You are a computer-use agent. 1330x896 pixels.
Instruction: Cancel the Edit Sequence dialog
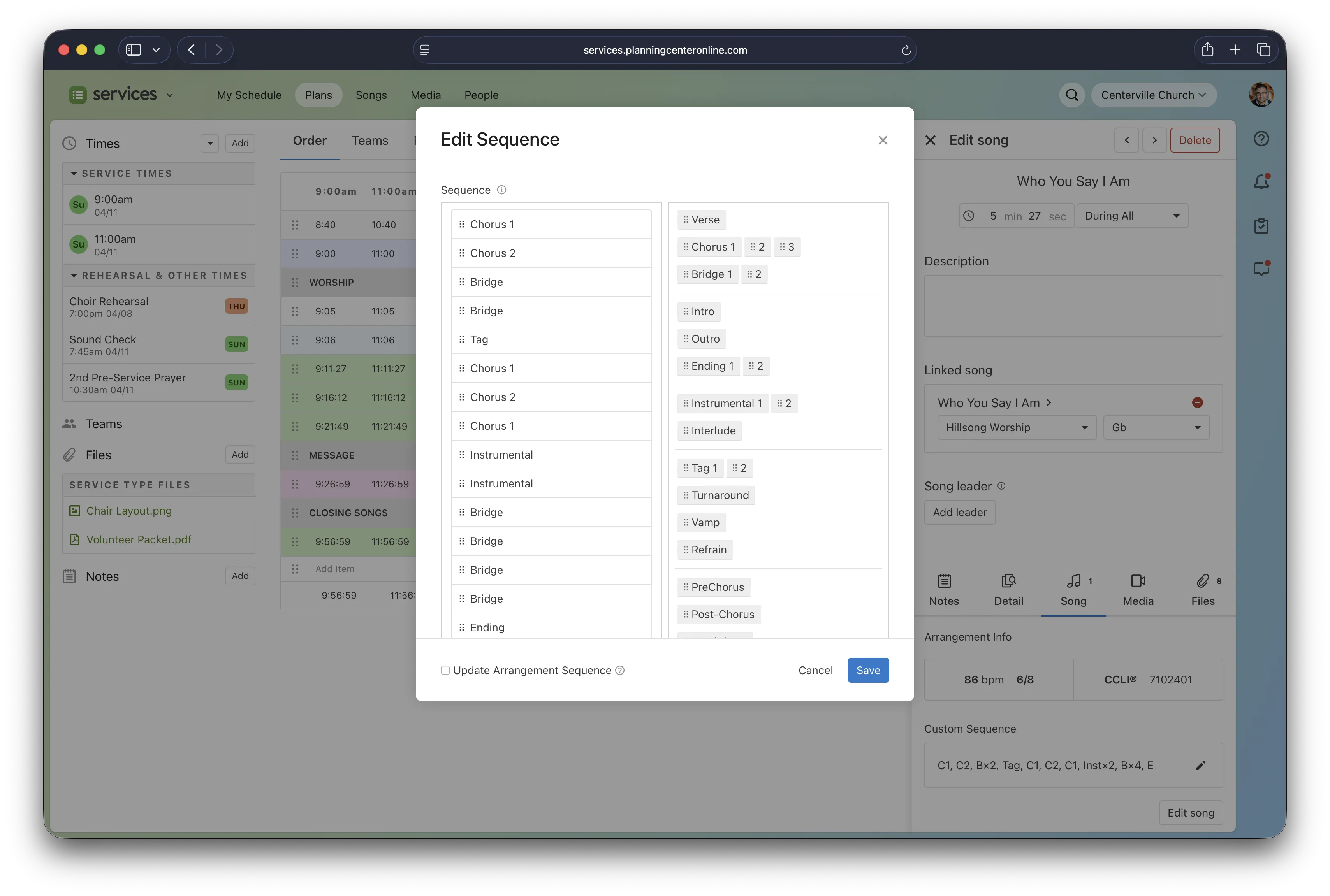click(x=815, y=670)
